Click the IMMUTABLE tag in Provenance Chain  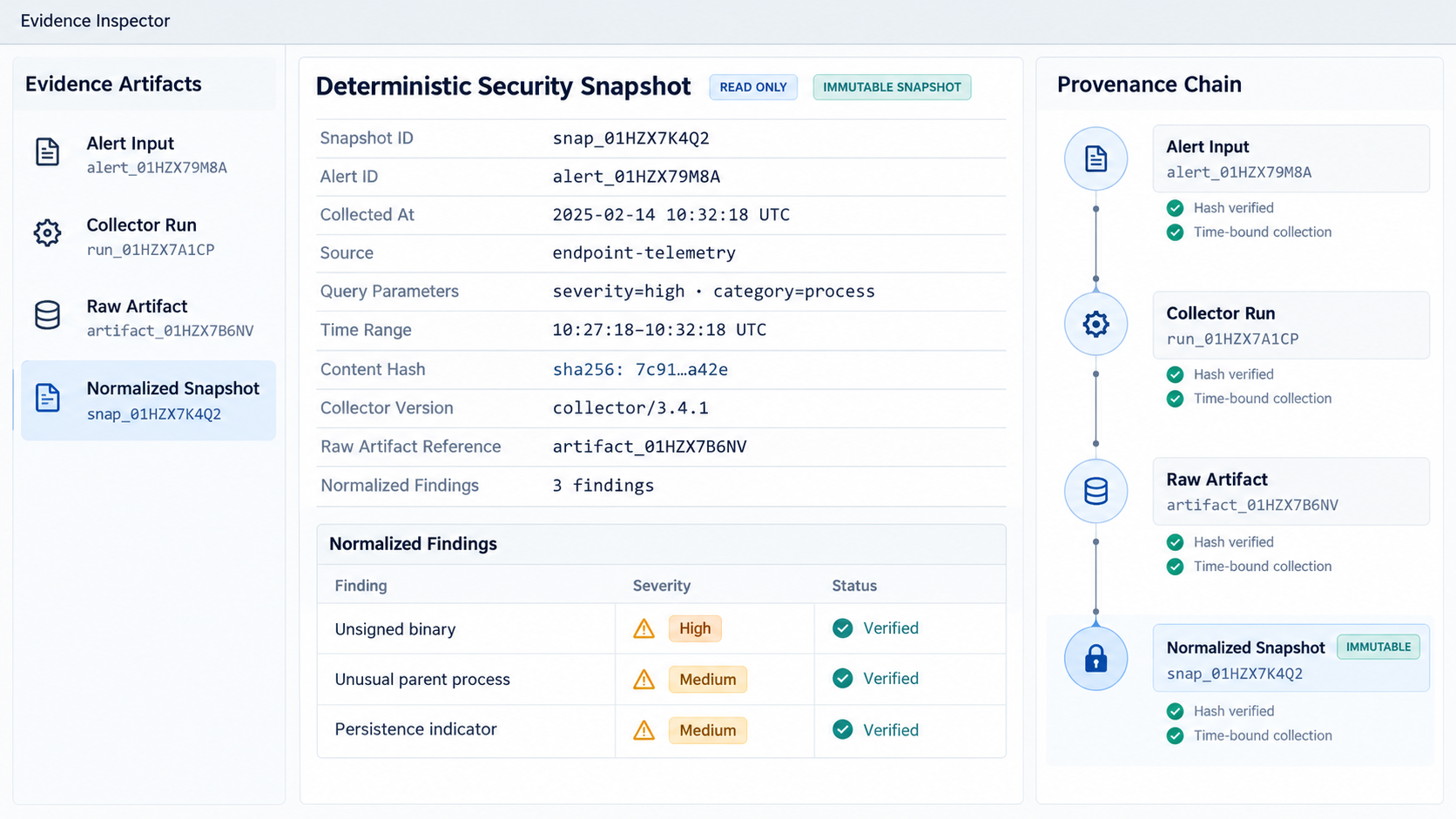1378,647
